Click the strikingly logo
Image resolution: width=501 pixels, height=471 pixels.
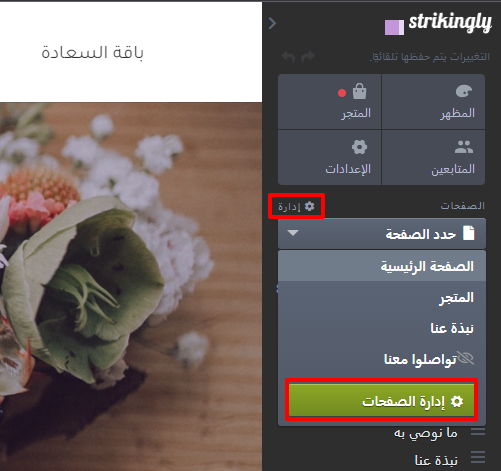438,24
